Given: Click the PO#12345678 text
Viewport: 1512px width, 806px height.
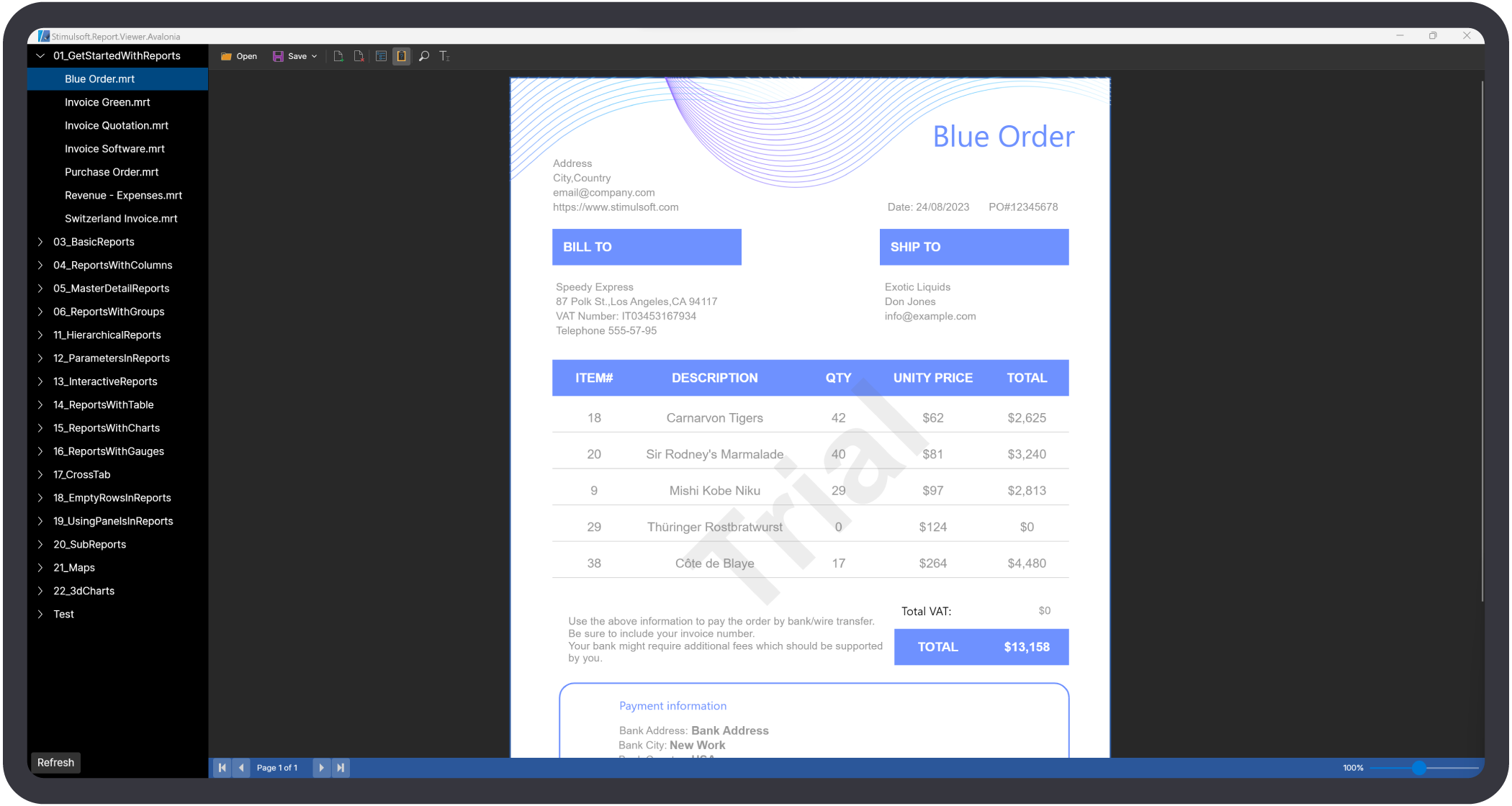Looking at the screenshot, I should (1023, 207).
